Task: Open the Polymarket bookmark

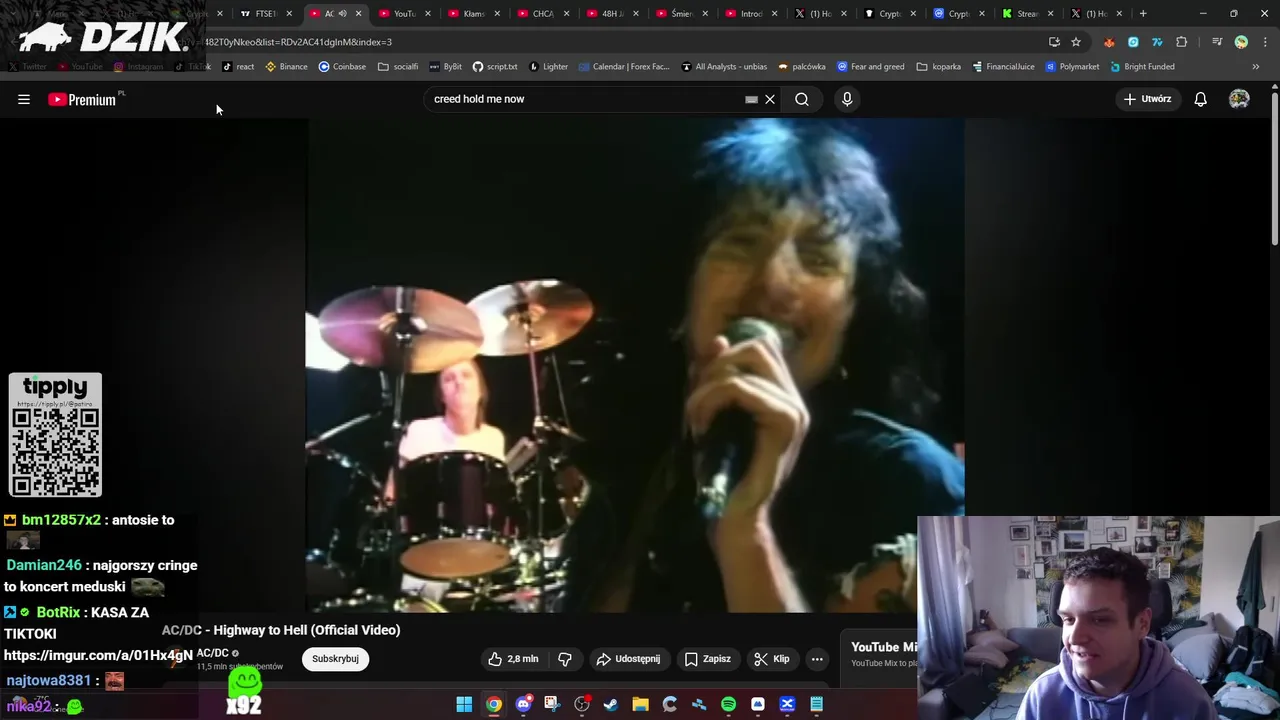Action: [x=1072, y=67]
